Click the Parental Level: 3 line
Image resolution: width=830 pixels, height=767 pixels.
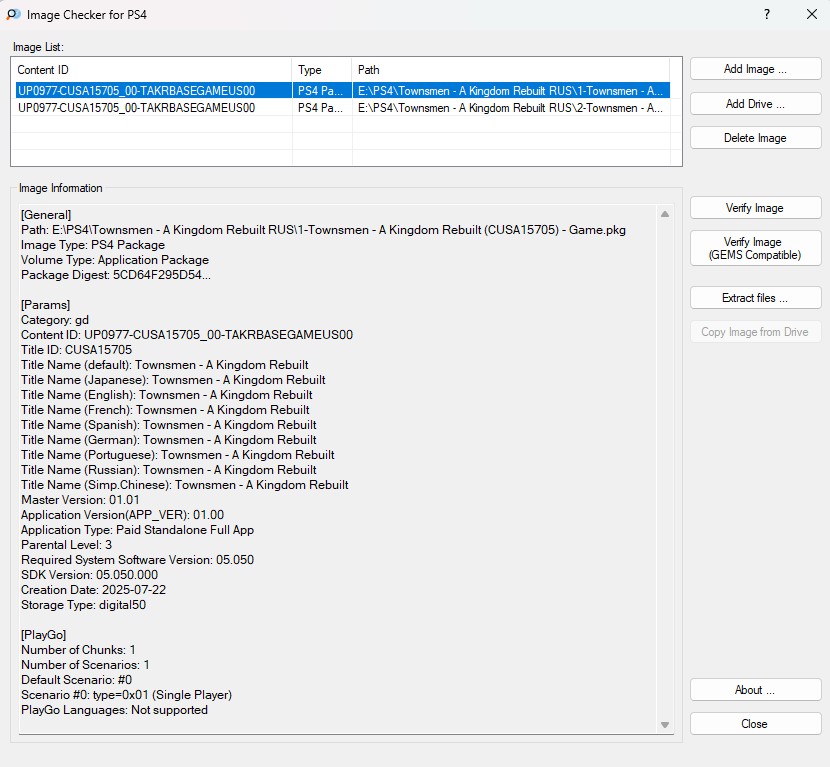(x=67, y=545)
